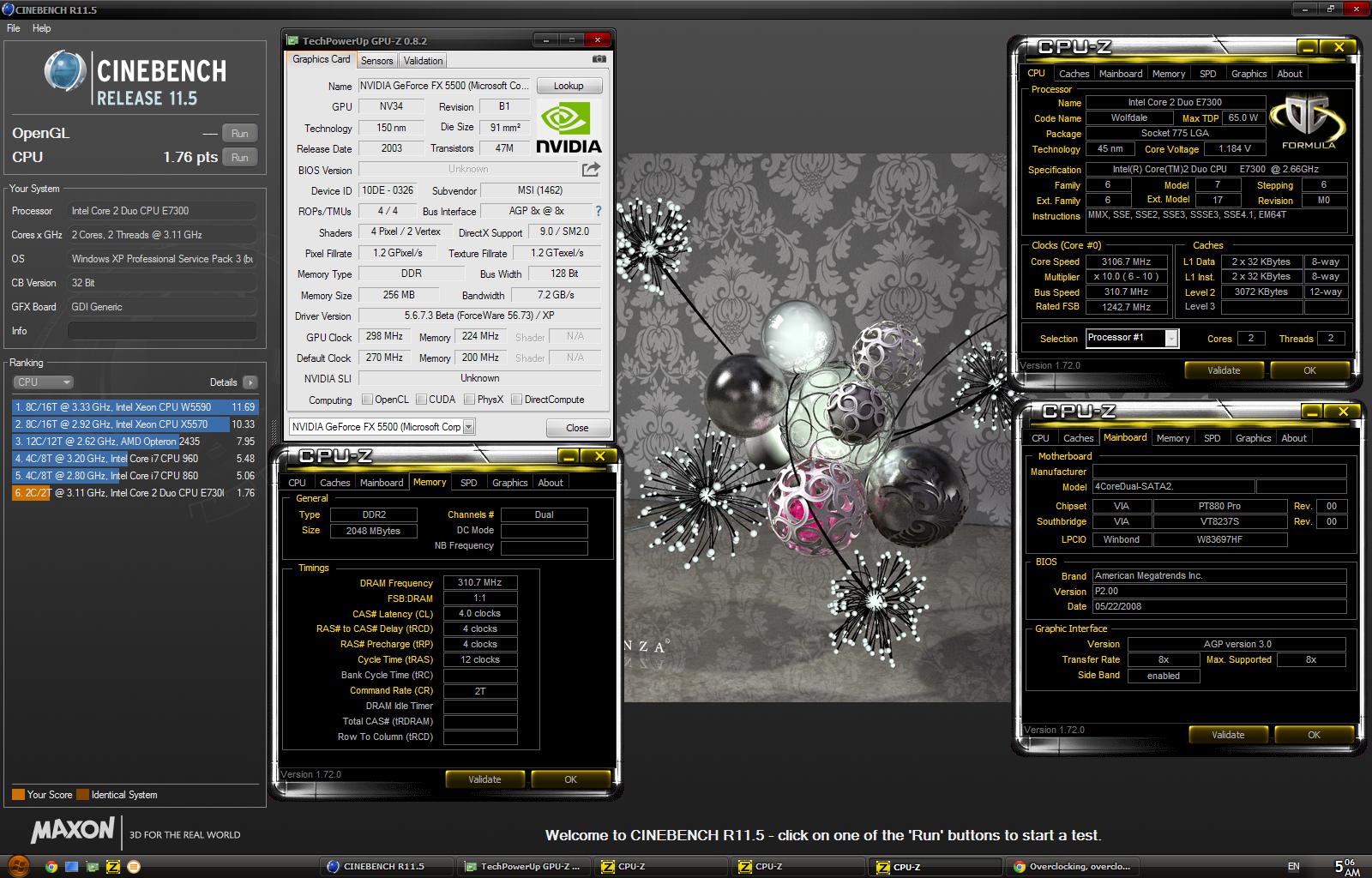Switch to the GPU-Z Validation tab
Screen dimensions: 1372x878
click(x=423, y=60)
